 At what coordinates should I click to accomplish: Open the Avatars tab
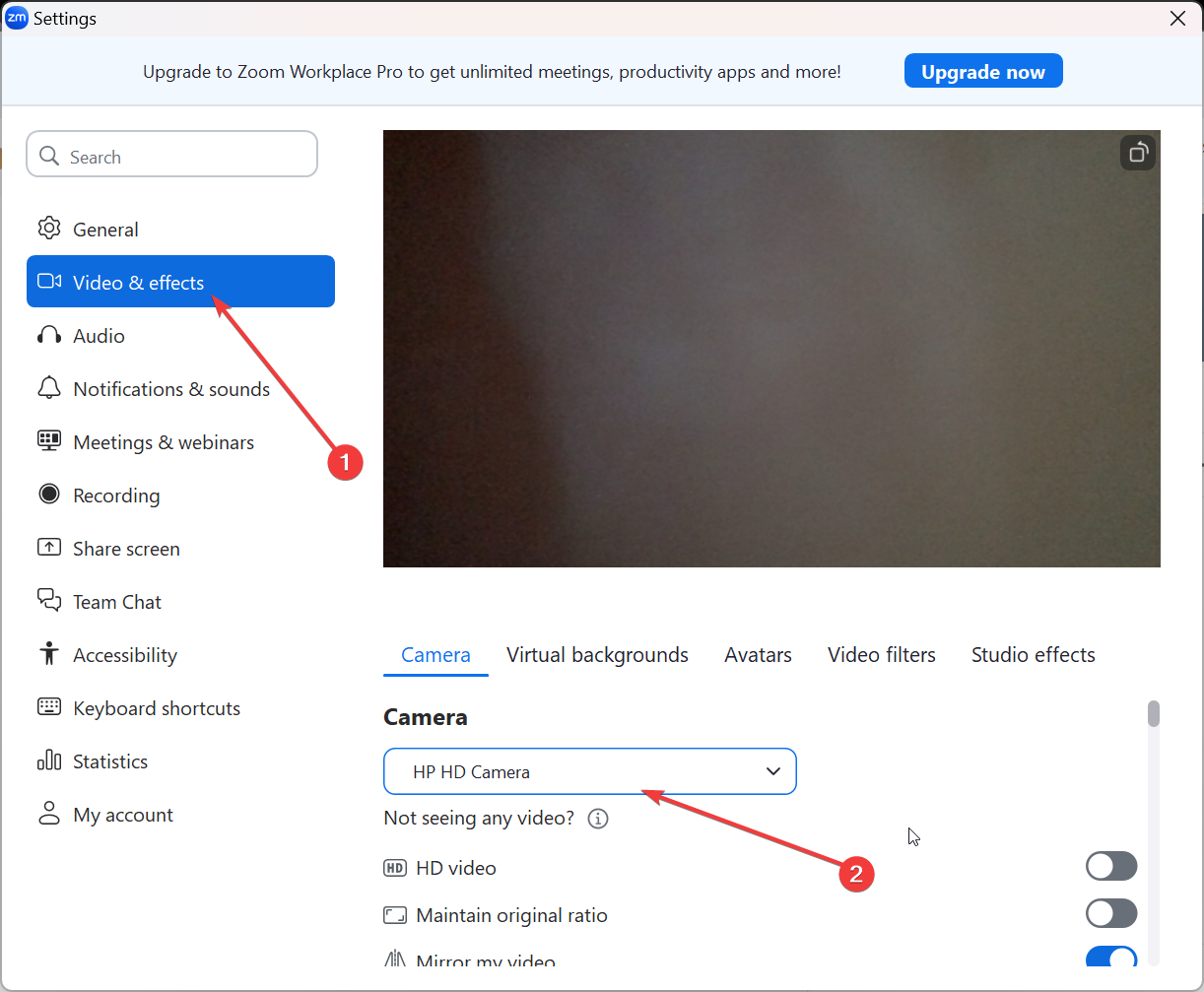pyautogui.click(x=758, y=655)
